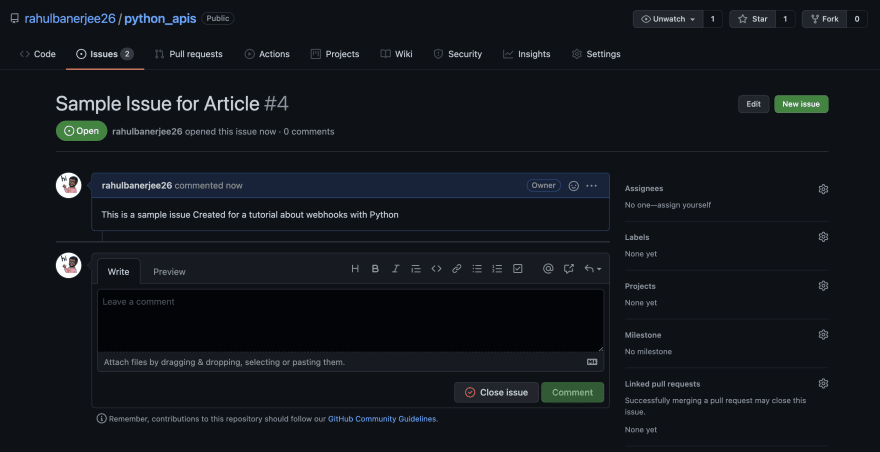Insert a heading in the comment toolbar

pyautogui.click(x=355, y=269)
